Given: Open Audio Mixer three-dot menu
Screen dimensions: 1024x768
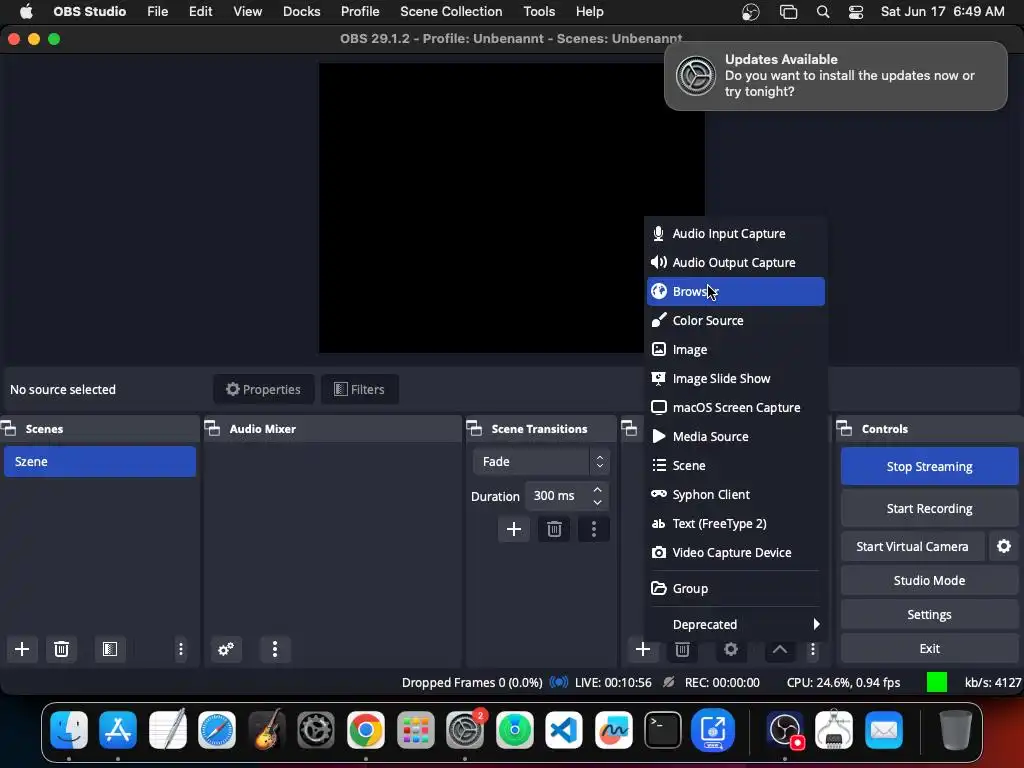Looking at the screenshot, I should (x=275, y=649).
